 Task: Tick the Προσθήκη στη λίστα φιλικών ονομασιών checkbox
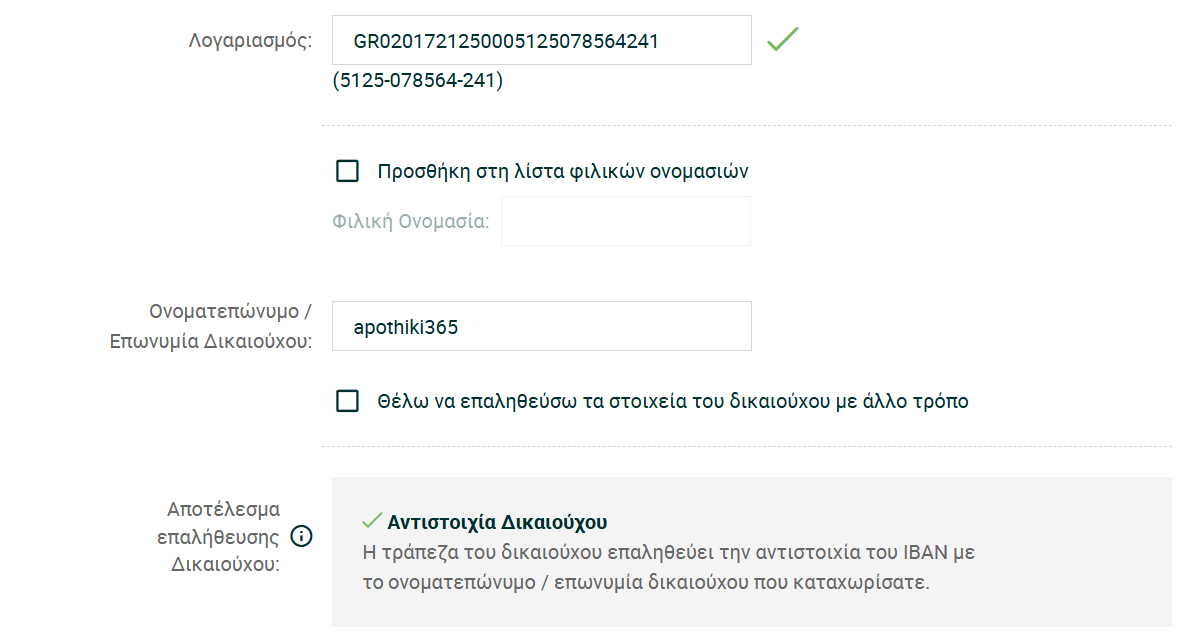[x=347, y=171]
